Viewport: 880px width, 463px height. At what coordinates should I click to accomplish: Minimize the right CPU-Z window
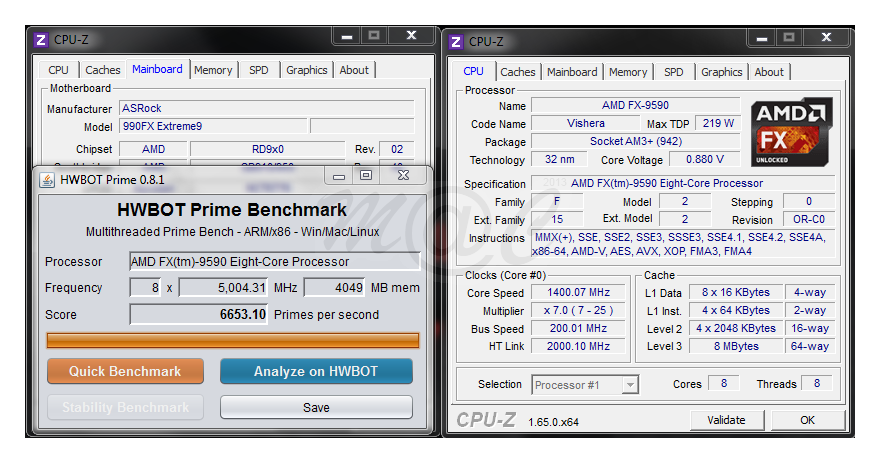click(x=762, y=38)
